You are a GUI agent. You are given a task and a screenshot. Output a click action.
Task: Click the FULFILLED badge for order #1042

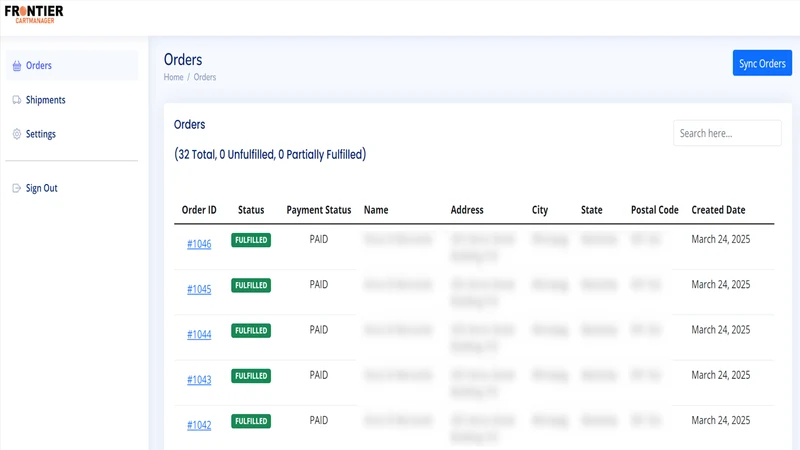(x=251, y=421)
